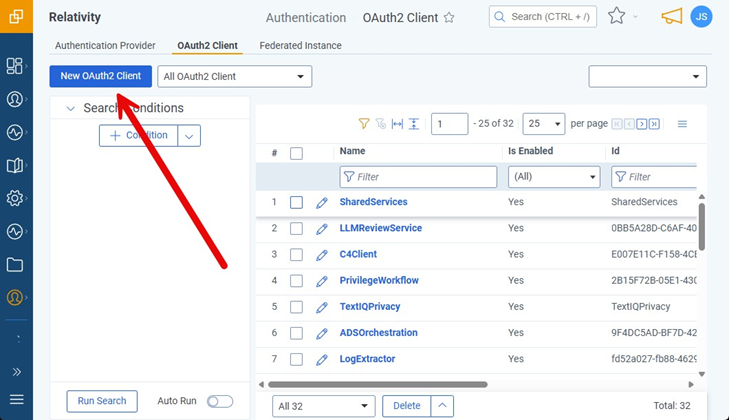
Task: Open the SharedServices link
Action: click(x=373, y=202)
